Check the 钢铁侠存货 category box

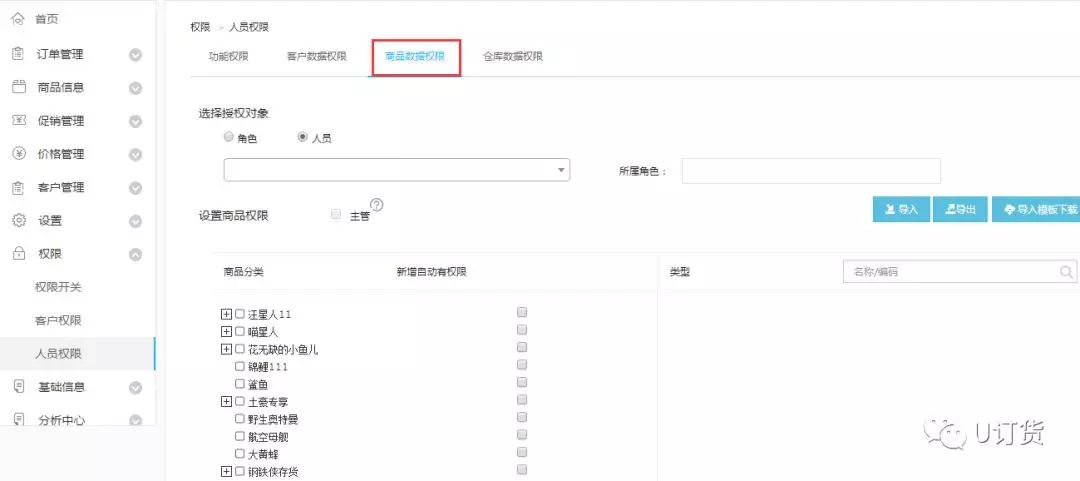pos(240,471)
